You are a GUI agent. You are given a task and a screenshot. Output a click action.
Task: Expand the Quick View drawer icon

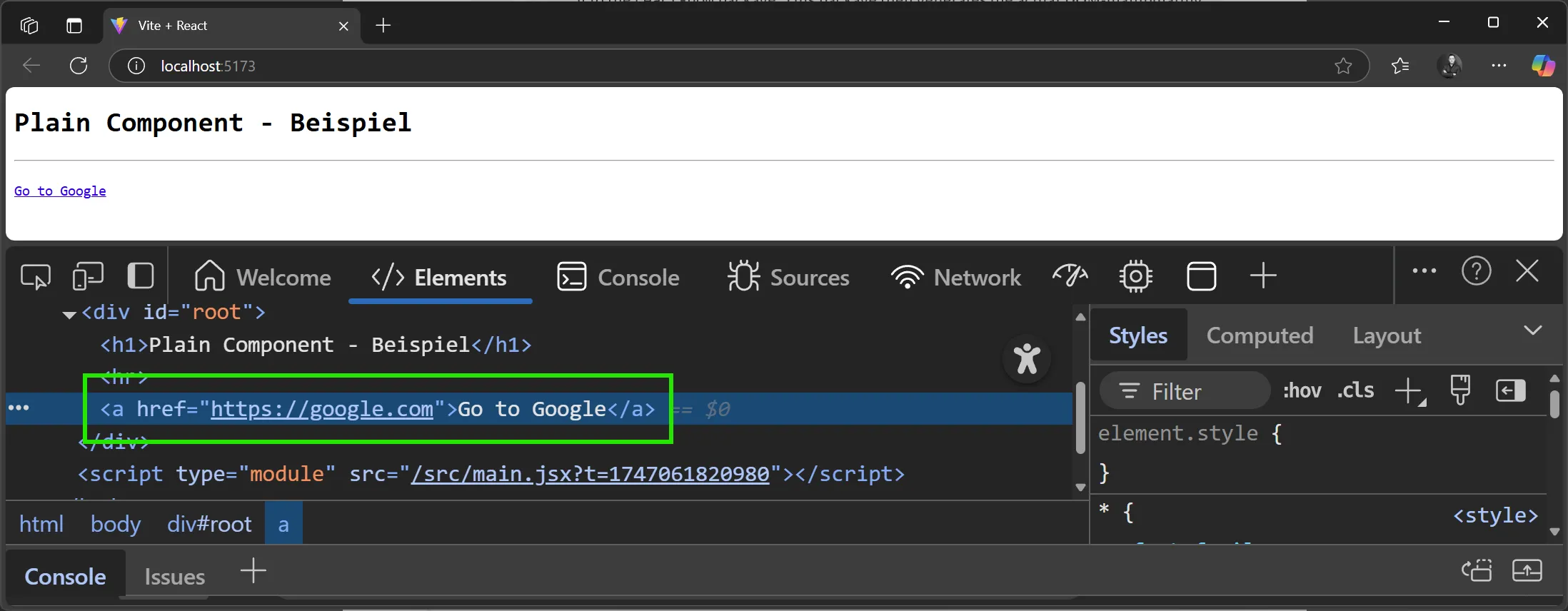pos(1527,570)
